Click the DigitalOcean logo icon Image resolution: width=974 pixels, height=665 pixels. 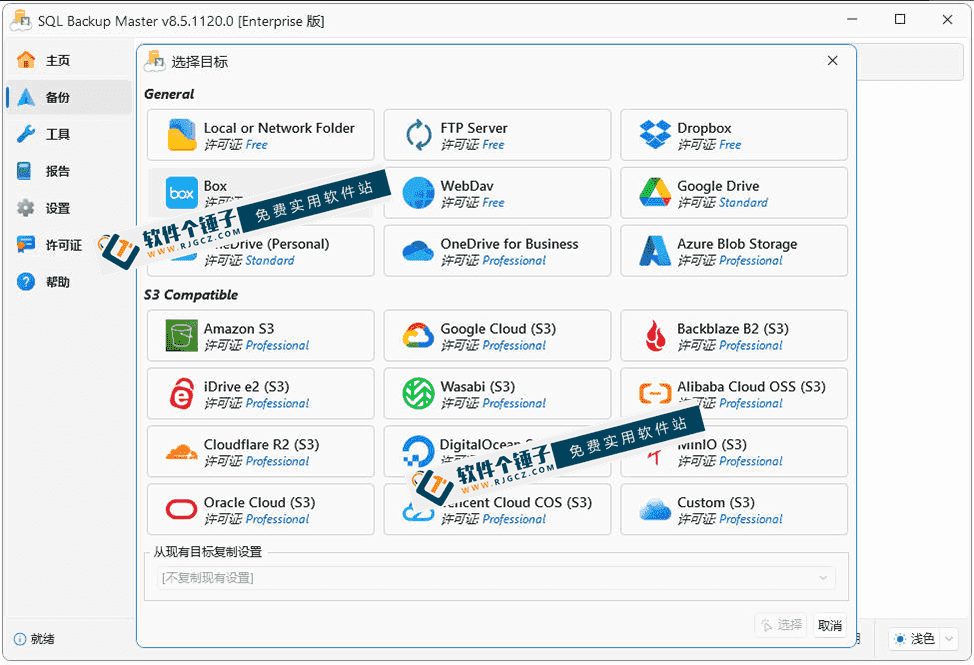click(418, 451)
